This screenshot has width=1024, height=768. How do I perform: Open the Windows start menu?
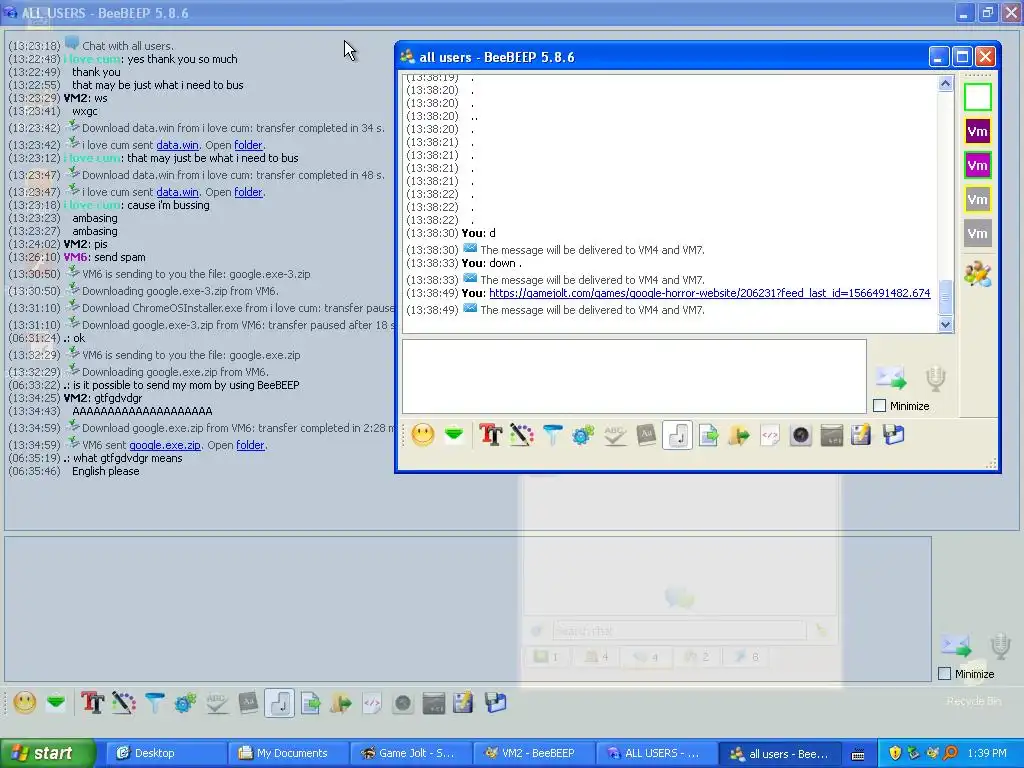(47, 753)
